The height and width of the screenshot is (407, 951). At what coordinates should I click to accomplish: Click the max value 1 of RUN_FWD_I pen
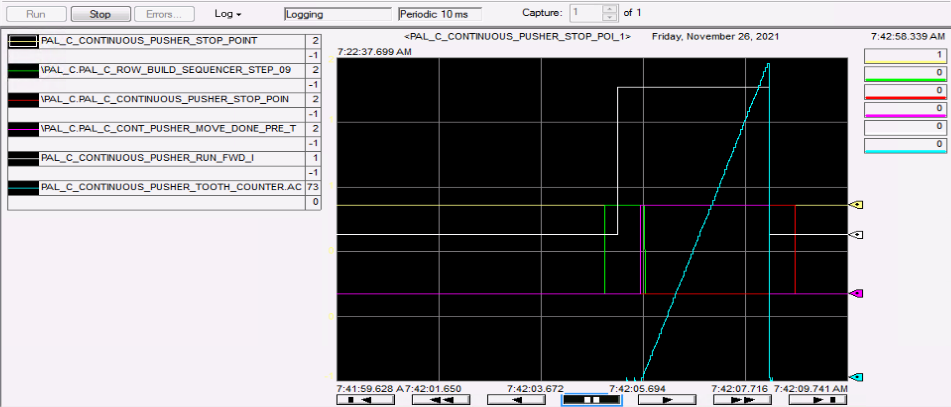(314, 158)
